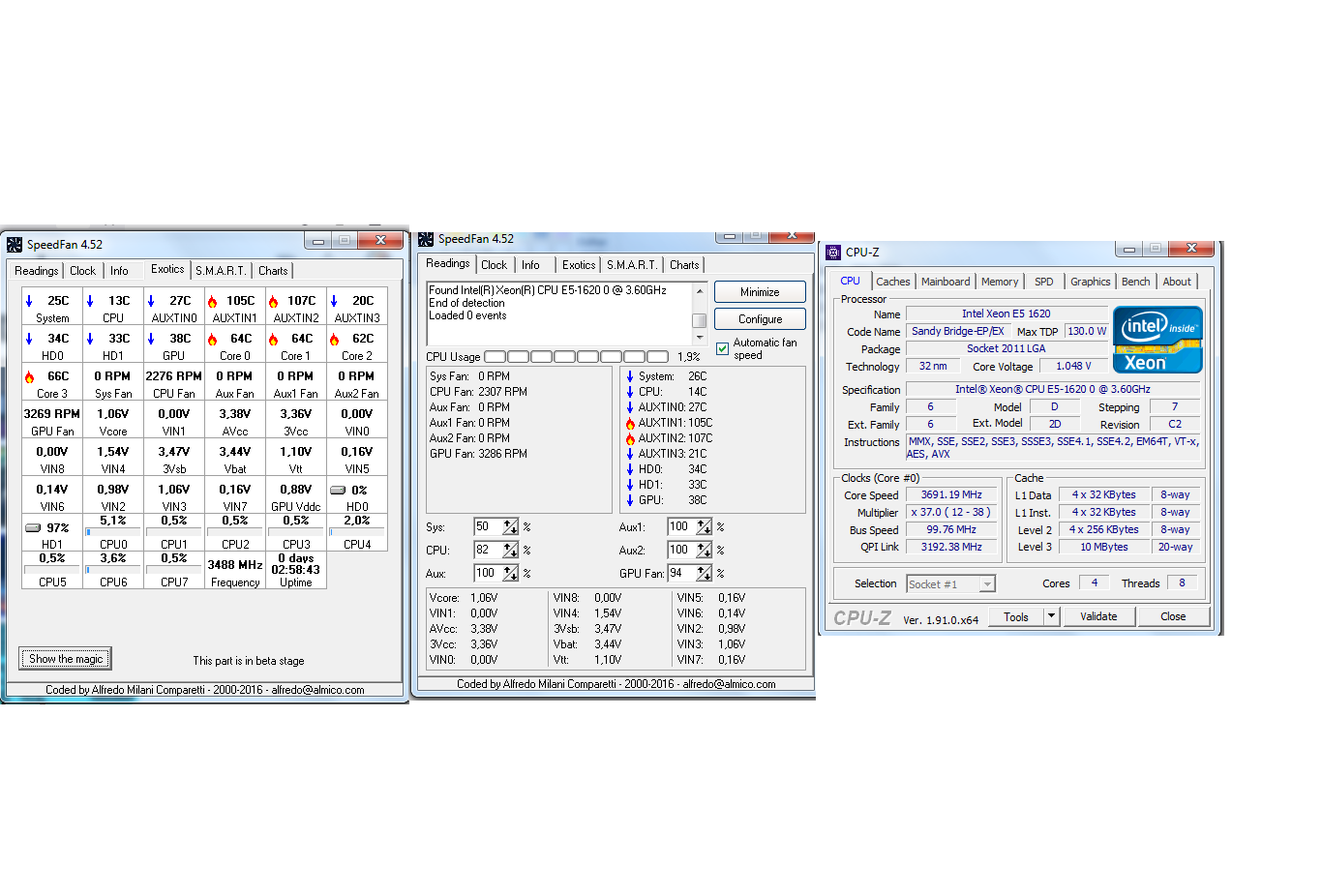Click the blue arrow beside HD0 34C reading
Image resolution: width=1322 pixels, height=896 pixels.
click(630, 469)
